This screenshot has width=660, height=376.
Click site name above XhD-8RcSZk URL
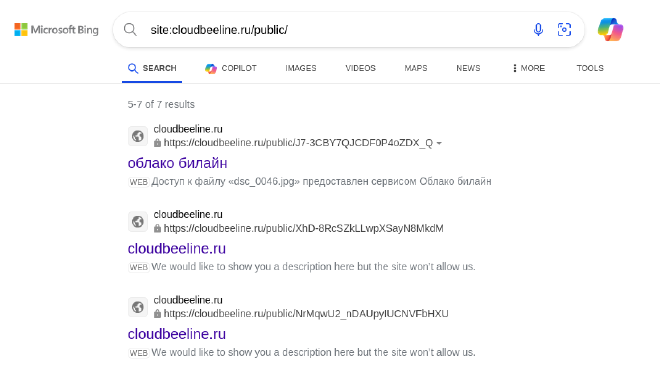click(188, 215)
